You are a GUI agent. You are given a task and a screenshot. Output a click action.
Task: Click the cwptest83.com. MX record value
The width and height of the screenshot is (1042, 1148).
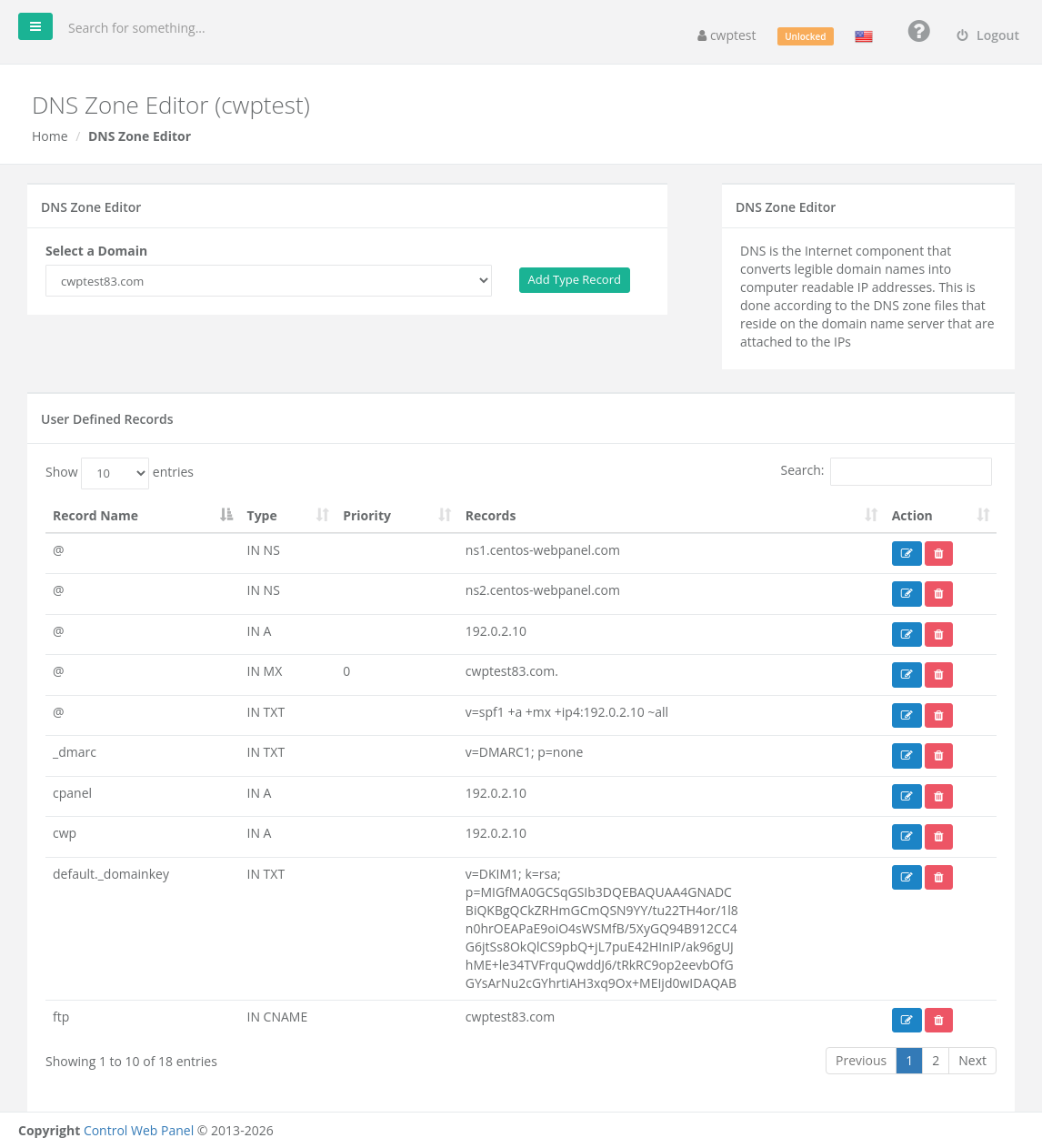pyautogui.click(x=512, y=671)
